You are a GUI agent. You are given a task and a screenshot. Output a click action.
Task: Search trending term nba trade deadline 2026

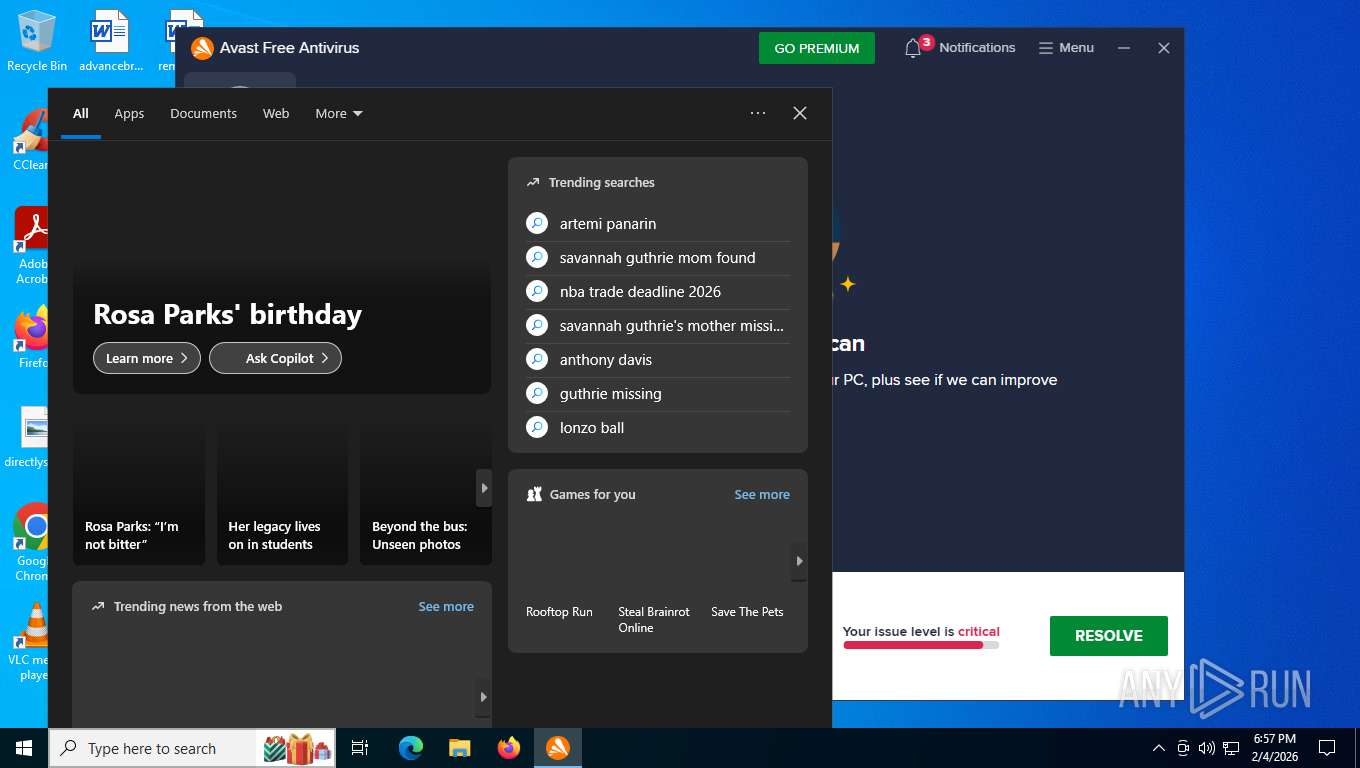coord(658,292)
